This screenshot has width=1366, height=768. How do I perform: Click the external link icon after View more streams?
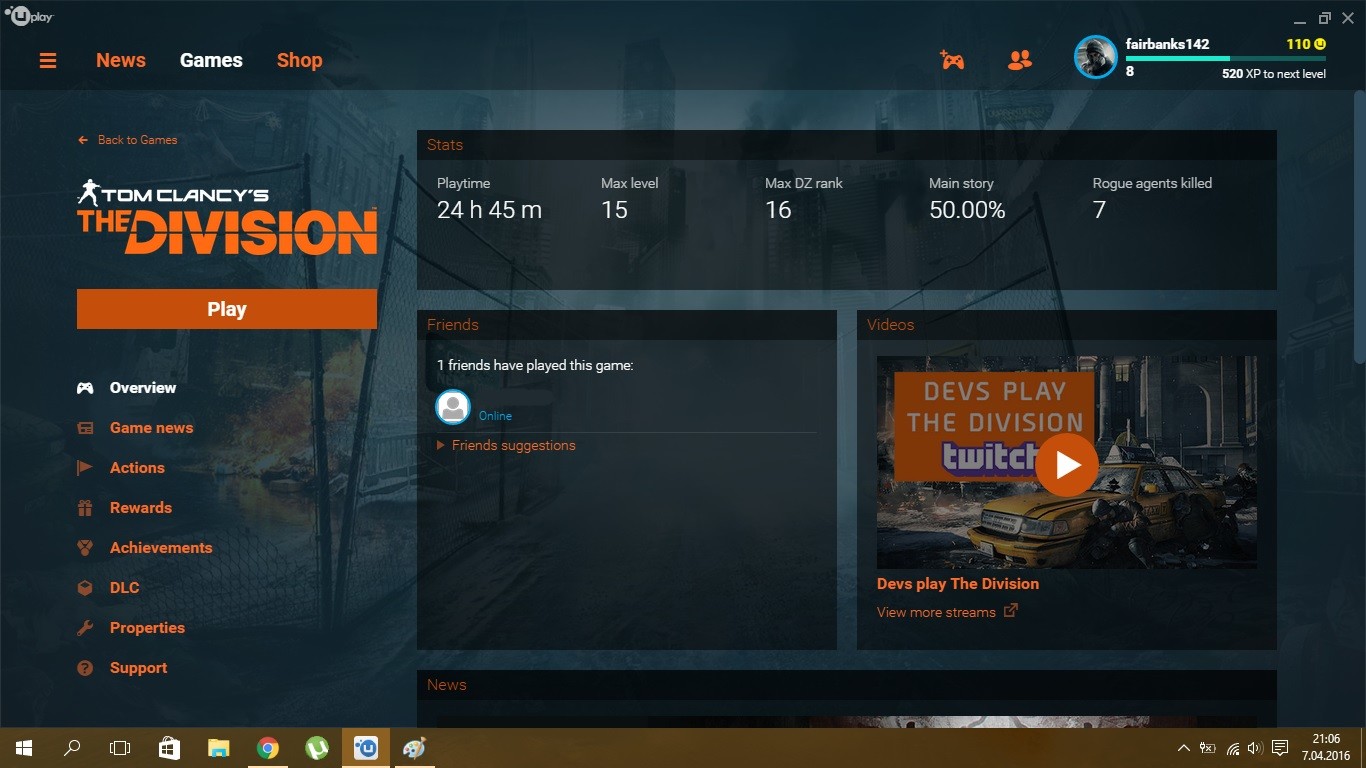1011,611
